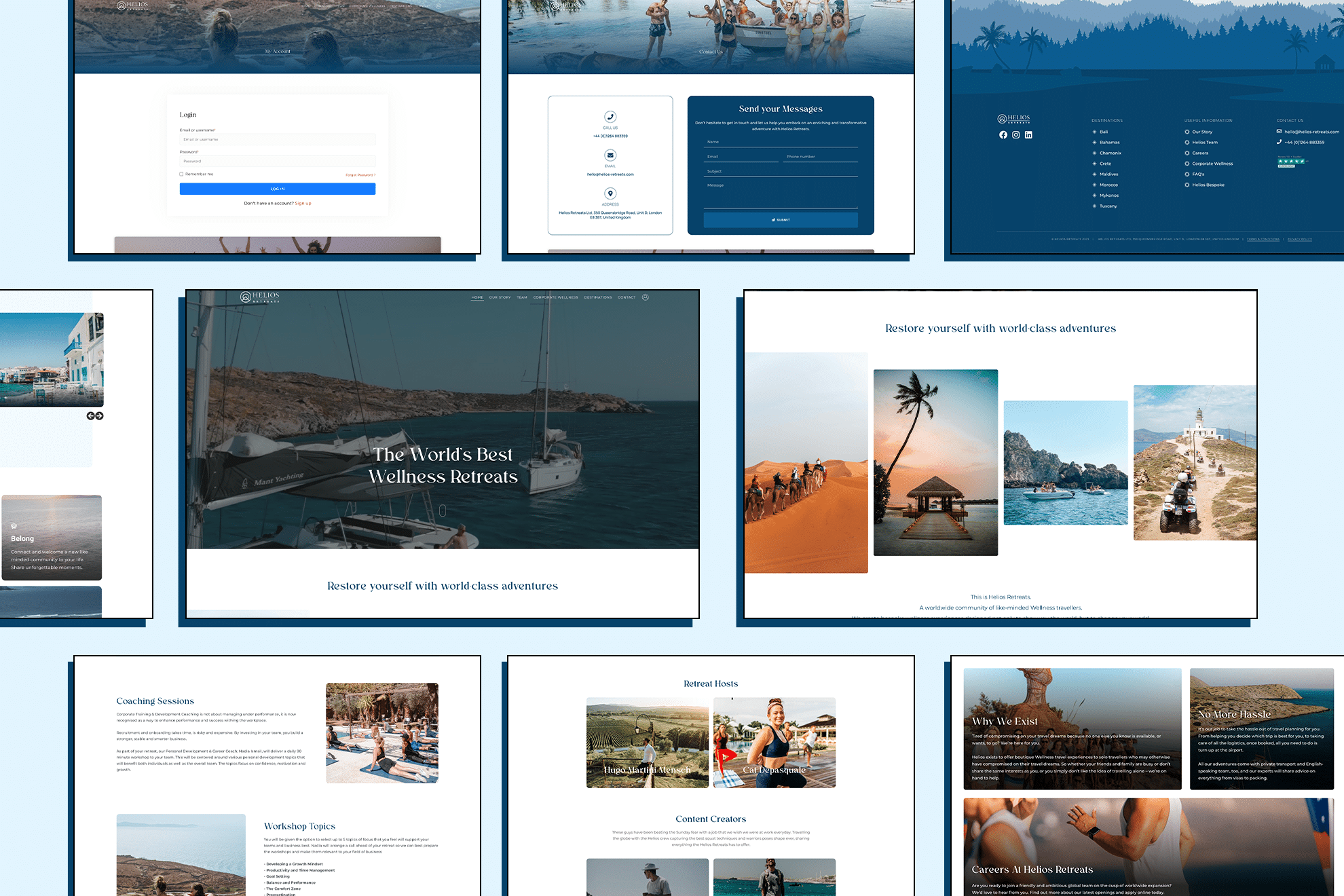This screenshot has width=1344, height=896.
Task: Click the Helios Retreats logo in the footer
Action: [x=1013, y=119]
